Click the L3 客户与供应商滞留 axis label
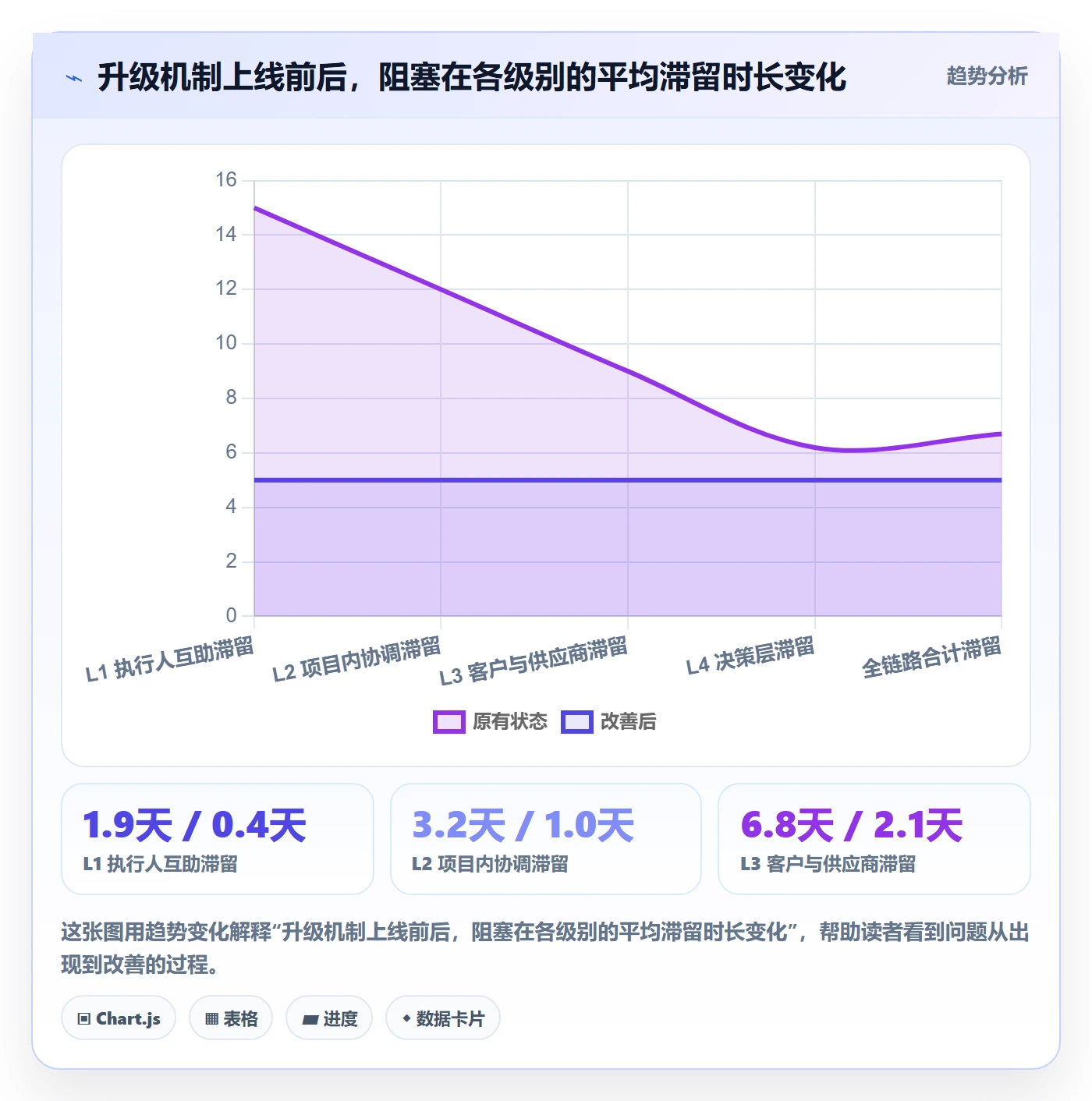 point(534,661)
